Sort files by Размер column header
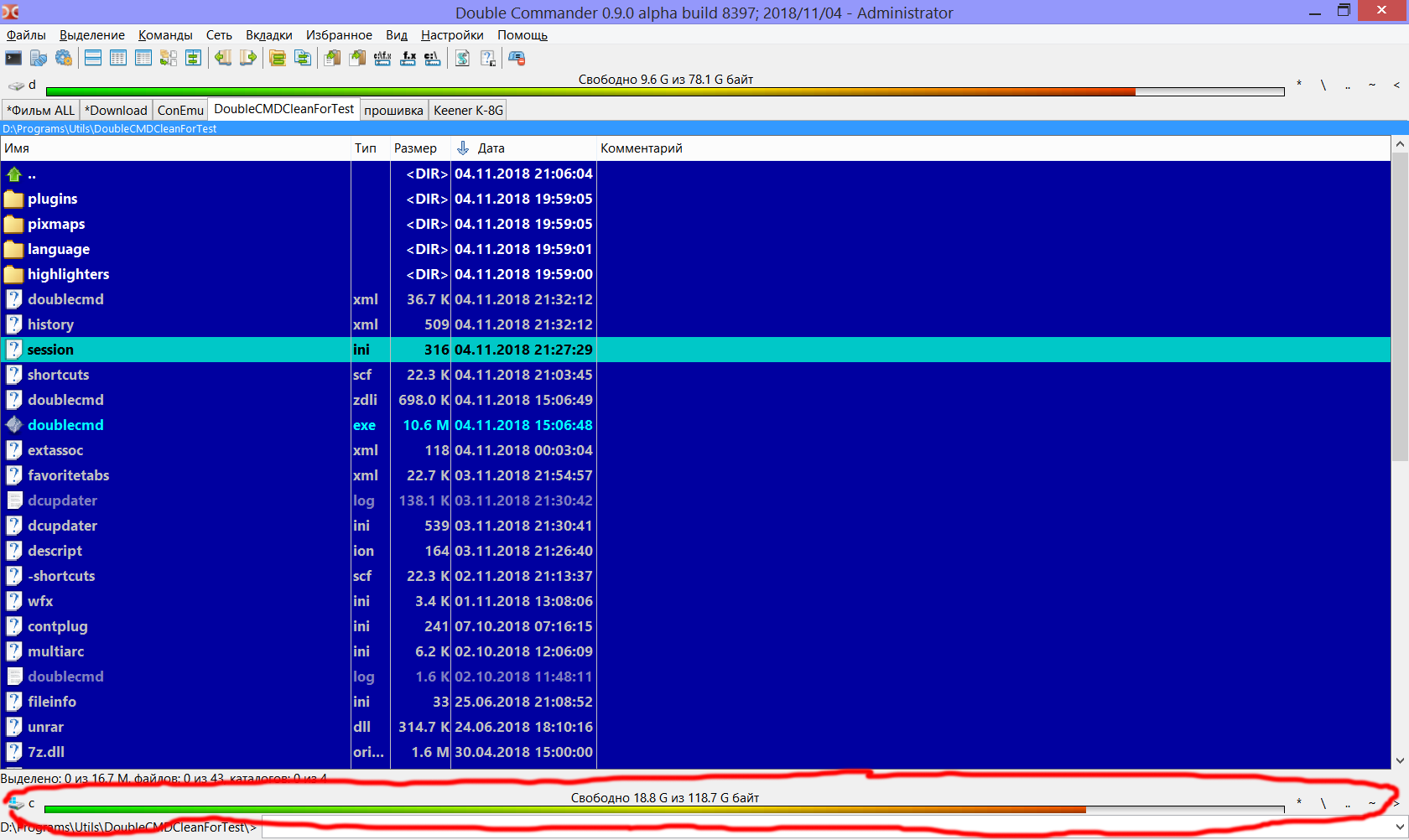 point(415,148)
